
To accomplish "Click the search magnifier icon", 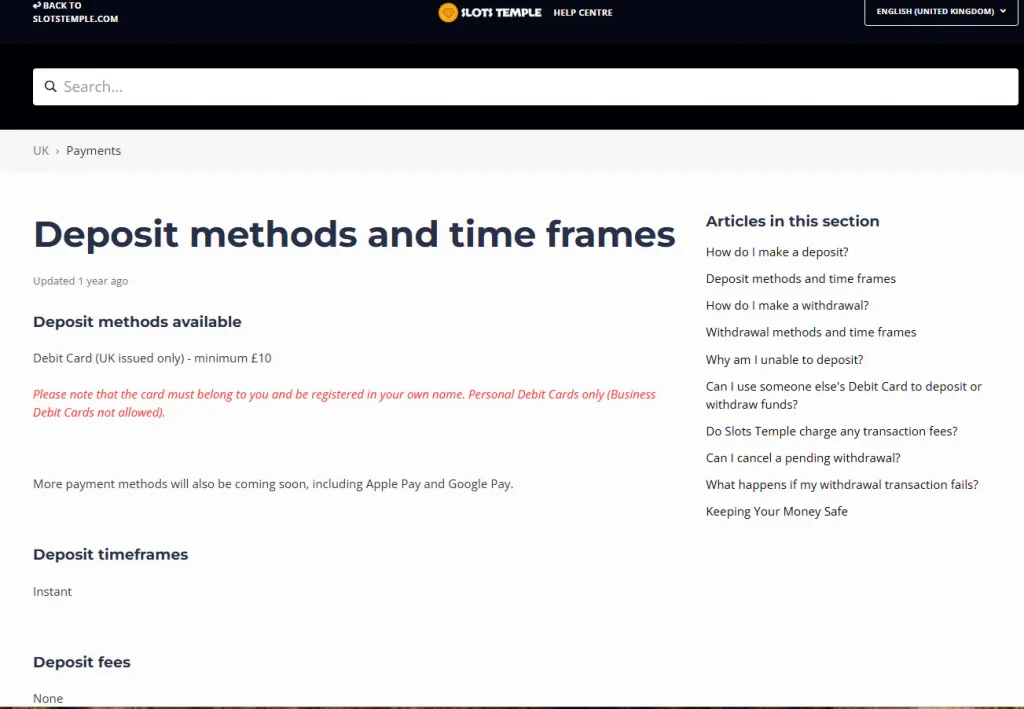I will pyautogui.click(x=50, y=86).
